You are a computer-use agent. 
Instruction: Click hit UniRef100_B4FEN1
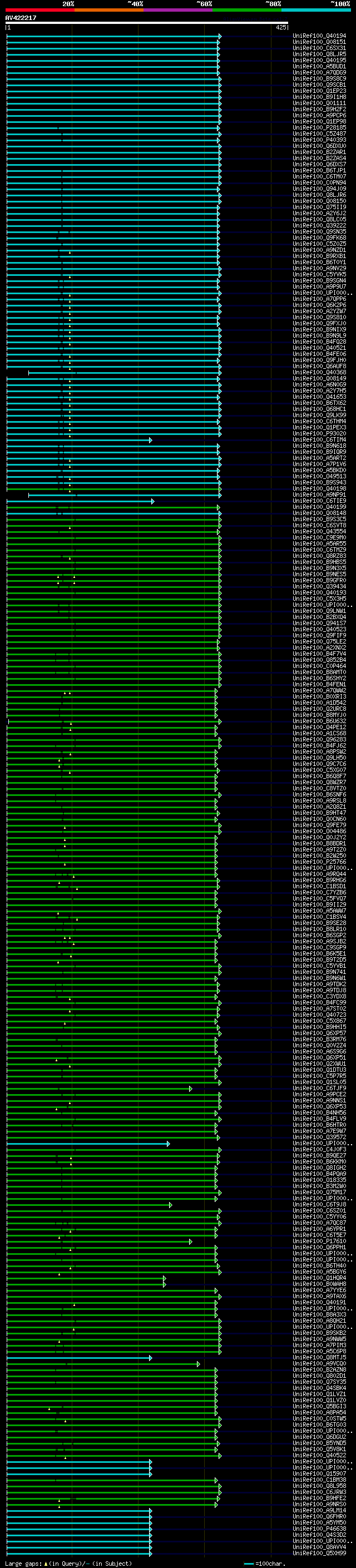[319, 685]
